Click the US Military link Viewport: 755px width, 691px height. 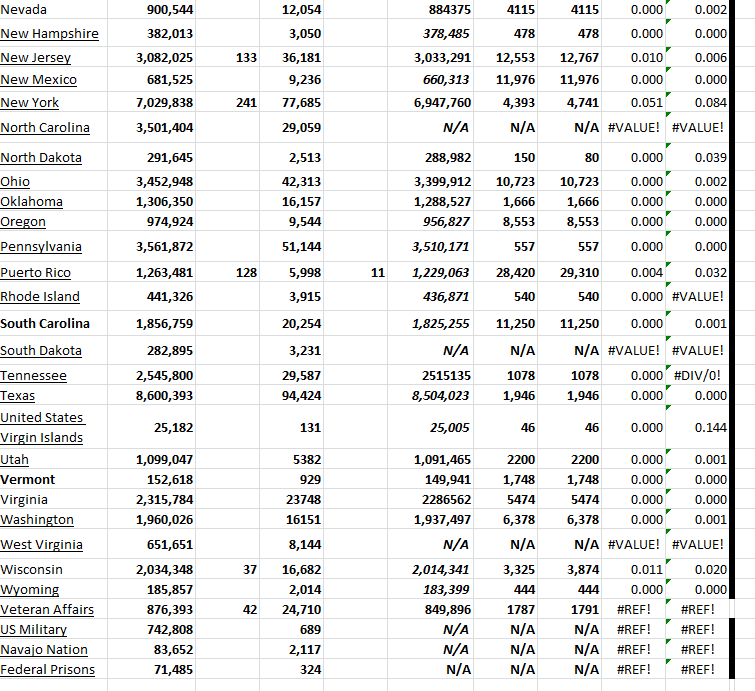point(34,630)
